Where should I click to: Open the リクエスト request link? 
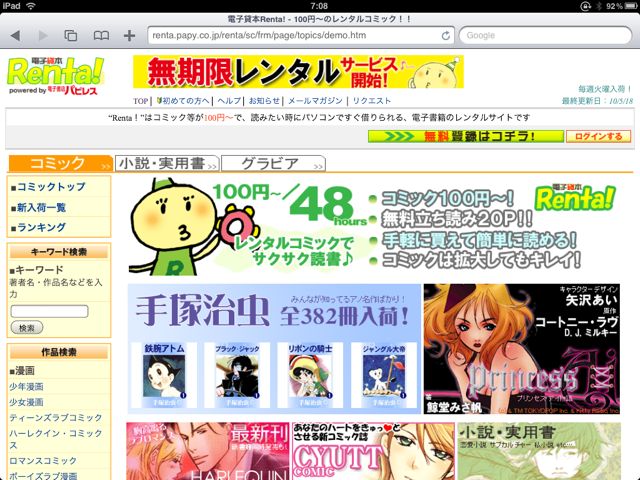(x=371, y=101)
